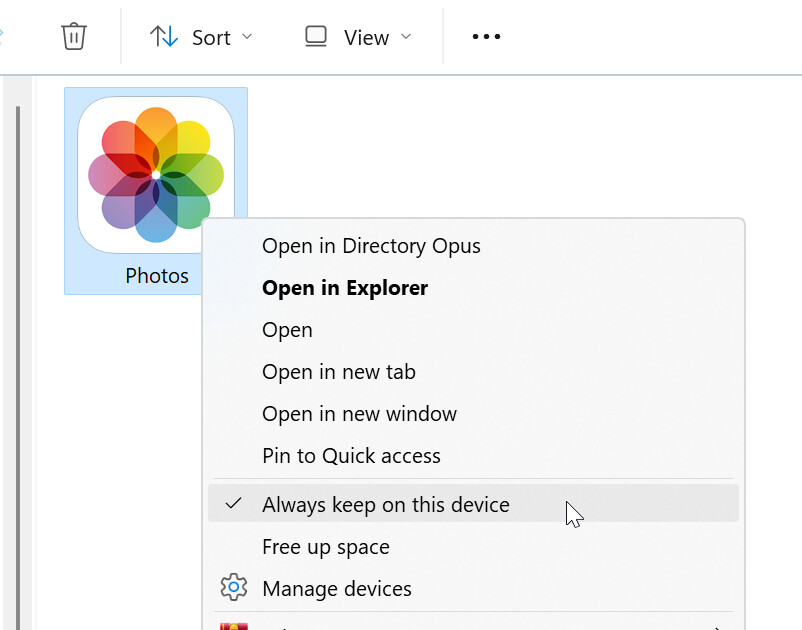802x630 pixels.
Task: Click the Sort button label
Action: (211, 37)
